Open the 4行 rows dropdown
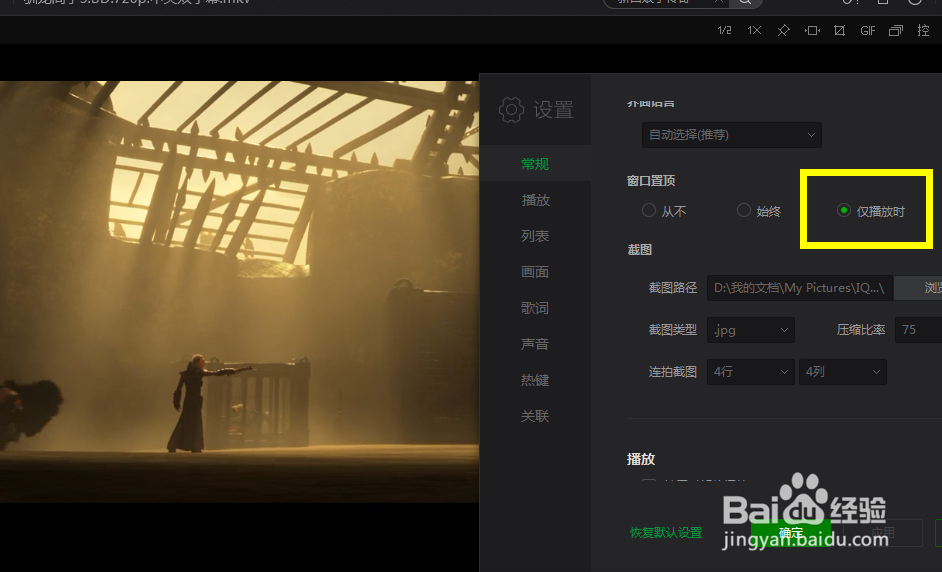The image size is (942, 572). click(x=751, y=372)
